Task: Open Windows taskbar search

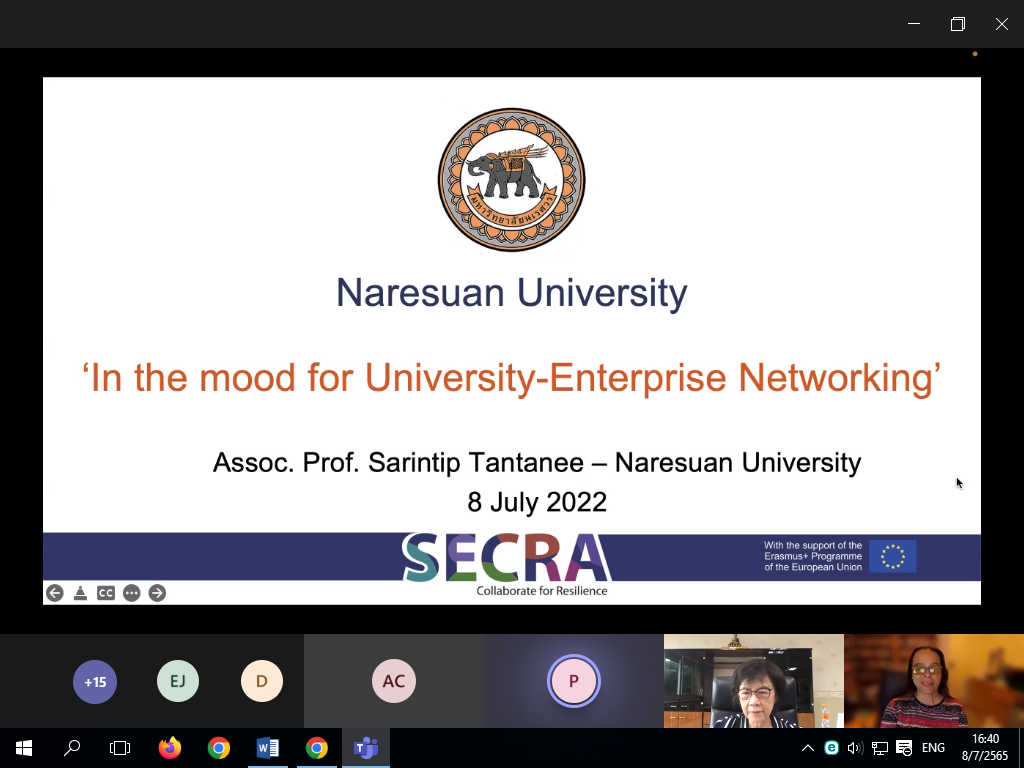Action: point(72,748)
